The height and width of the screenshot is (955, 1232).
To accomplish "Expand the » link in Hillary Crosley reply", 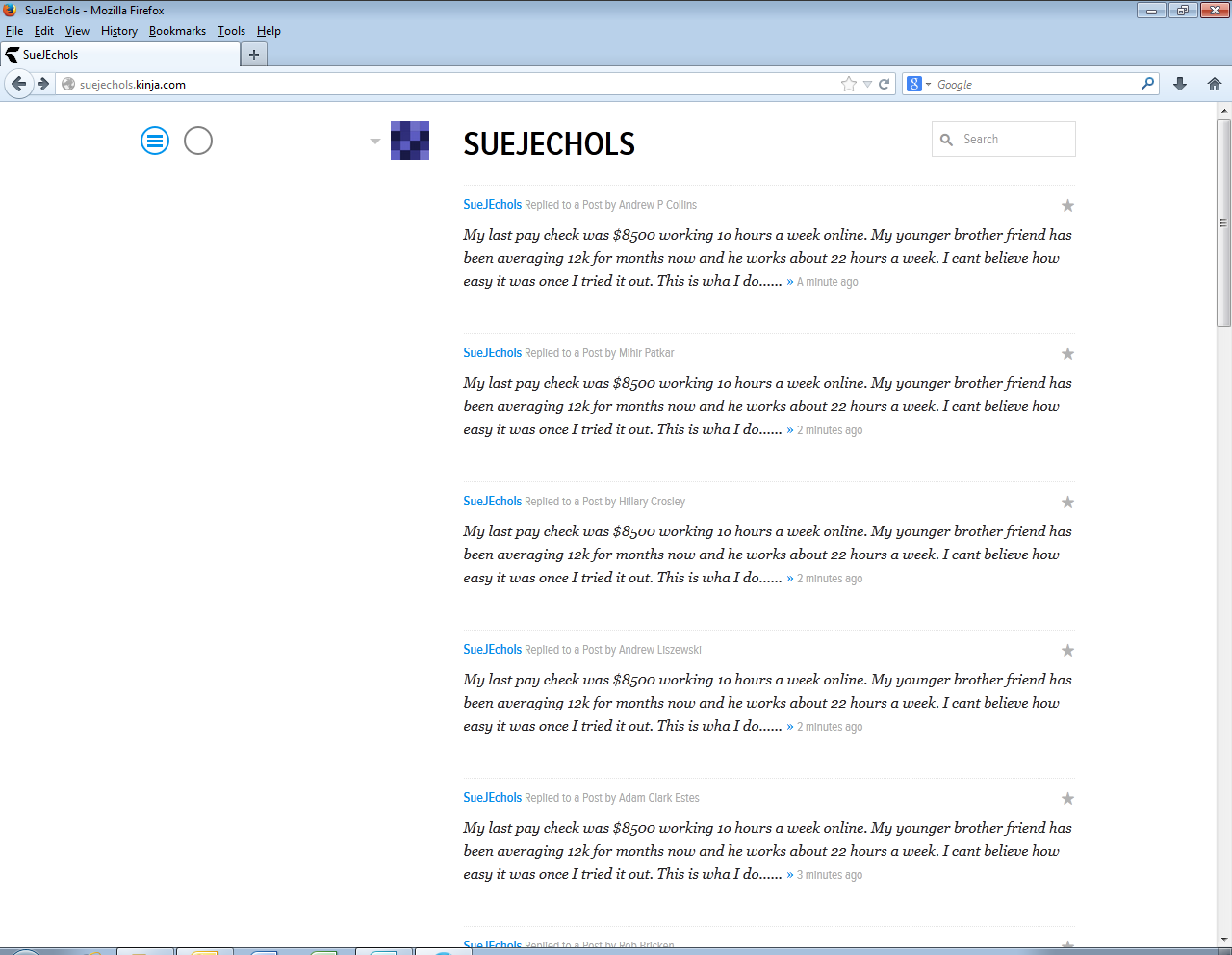I will coord(790,579).
